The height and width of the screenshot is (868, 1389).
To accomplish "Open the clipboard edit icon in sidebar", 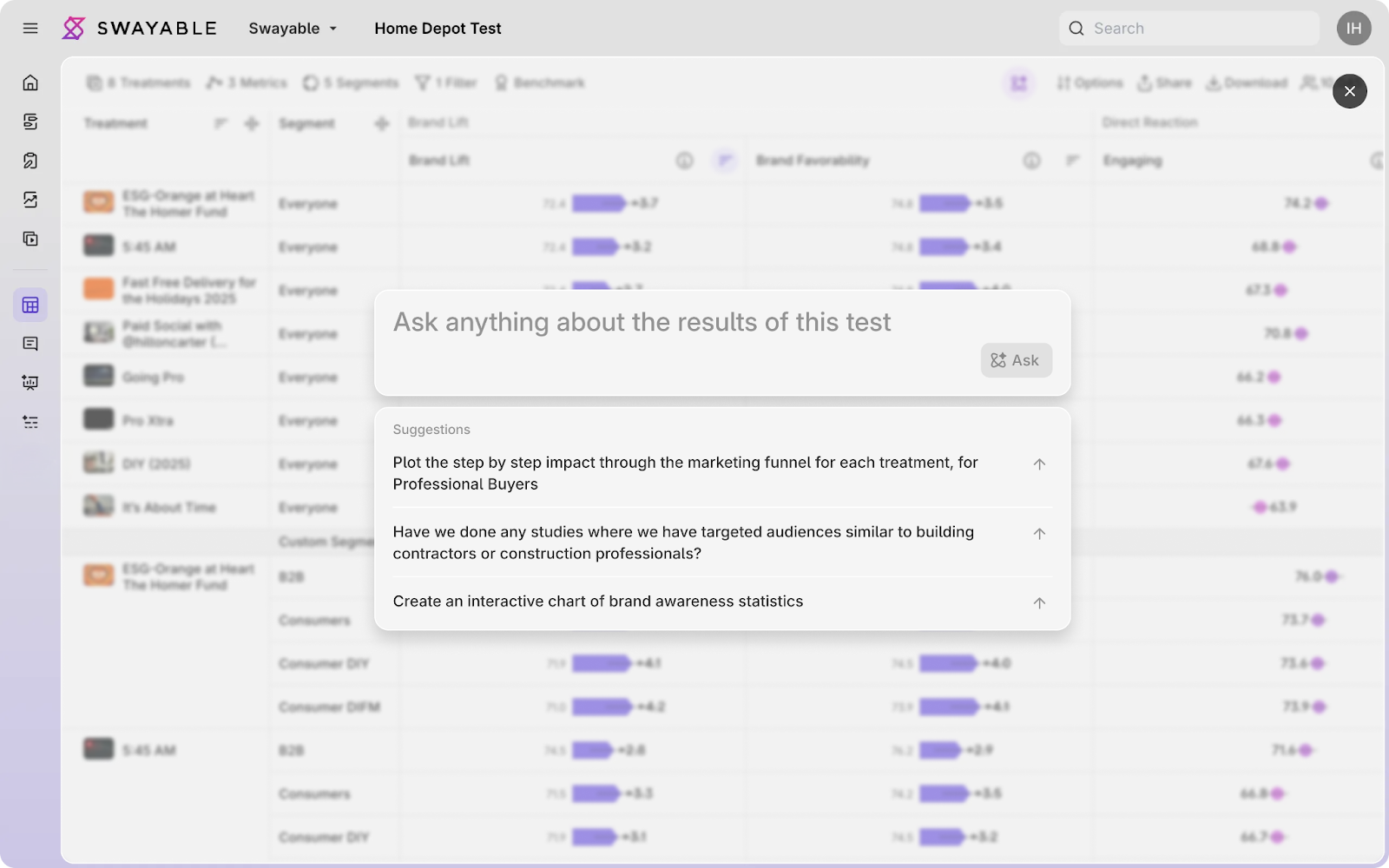I will tap(30, 161).
